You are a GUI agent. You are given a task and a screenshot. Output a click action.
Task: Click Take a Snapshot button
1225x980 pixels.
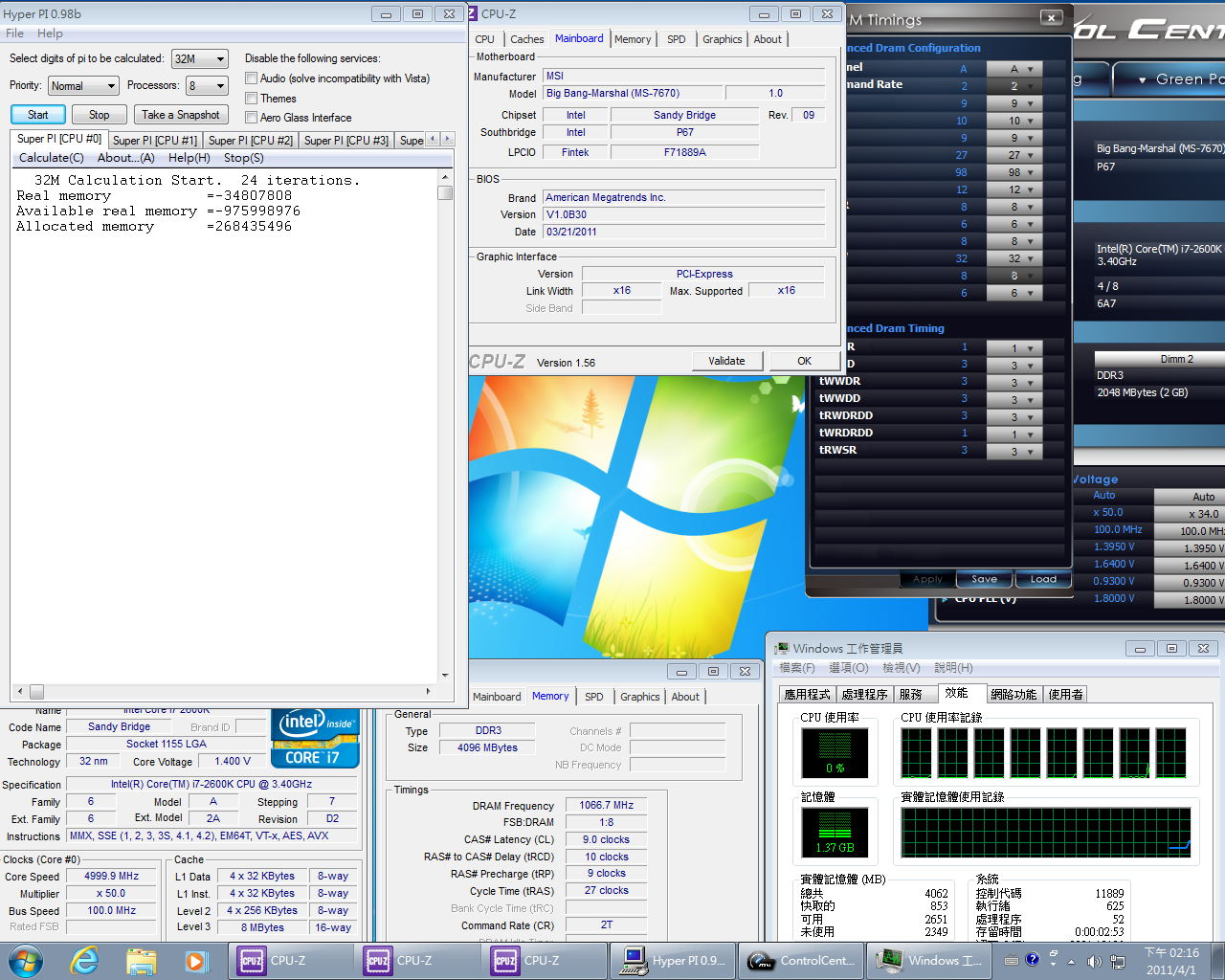pos(181,115)
